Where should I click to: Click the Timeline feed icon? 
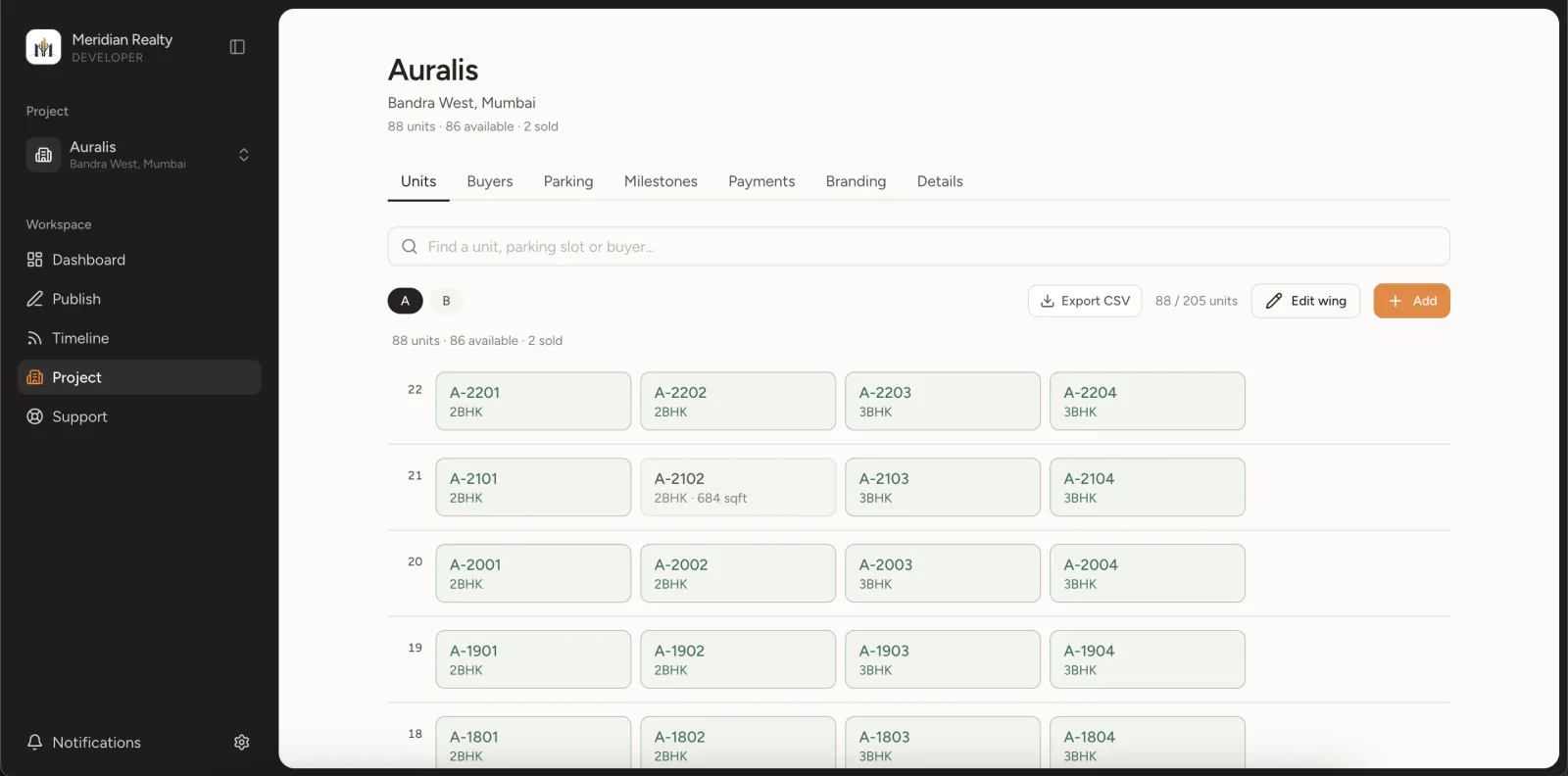[x=35, y=338]
